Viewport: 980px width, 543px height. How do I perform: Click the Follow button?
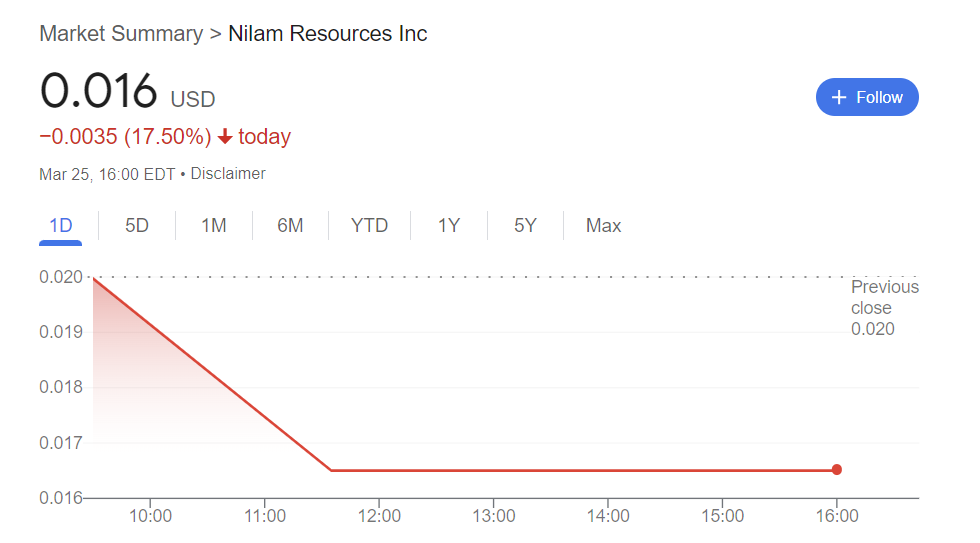tap(867, 97)
